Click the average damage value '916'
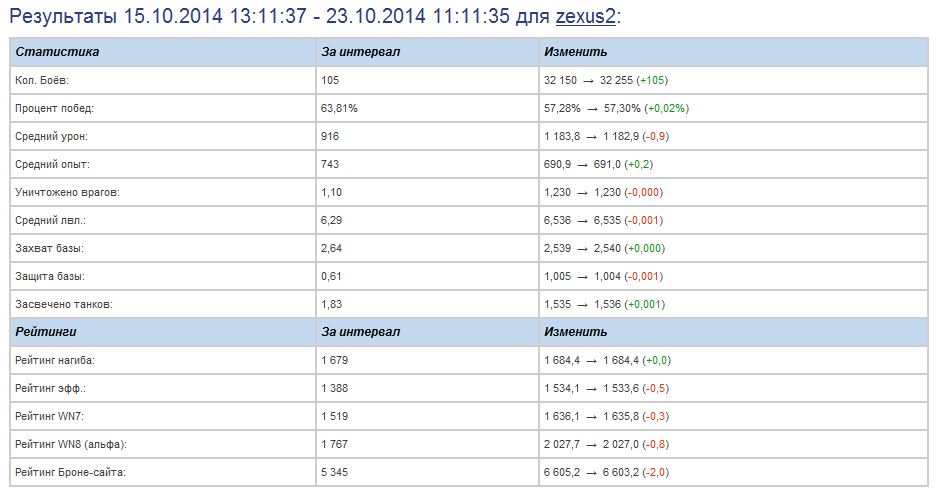This screenshot has height=495, width=941. (x=330, y=137)
